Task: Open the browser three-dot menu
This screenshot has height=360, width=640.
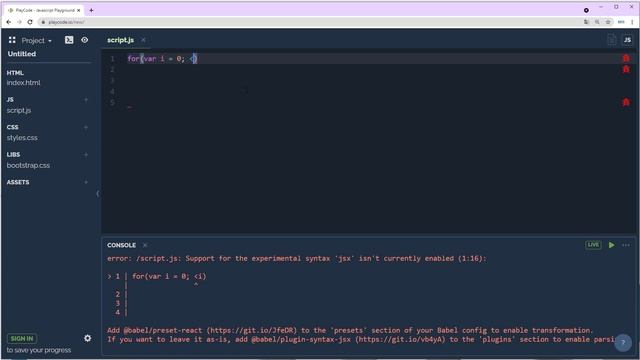Action: [x=632, y=22]
